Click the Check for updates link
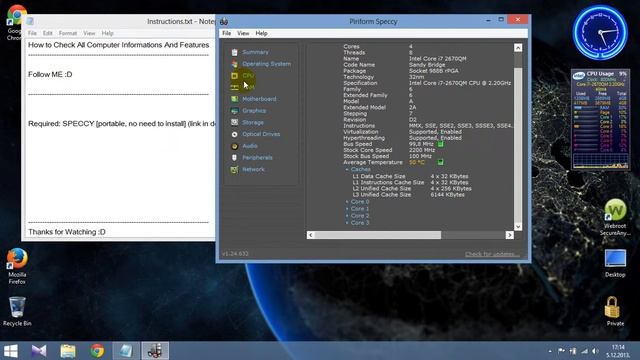640x360 pixels. pyautogui.click(x=492, y=254)
